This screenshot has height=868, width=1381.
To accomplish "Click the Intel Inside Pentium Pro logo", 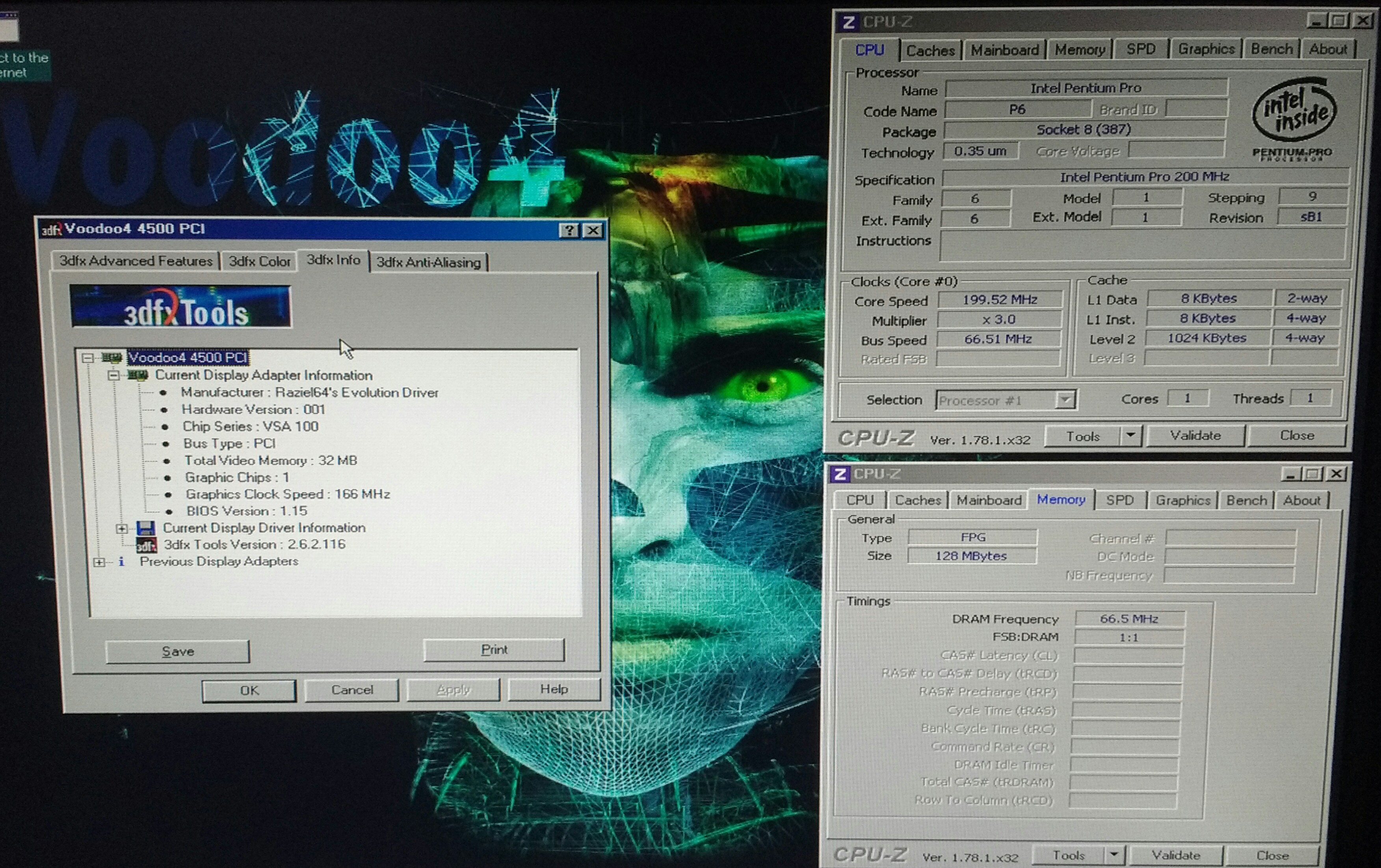I will 1294,120.
